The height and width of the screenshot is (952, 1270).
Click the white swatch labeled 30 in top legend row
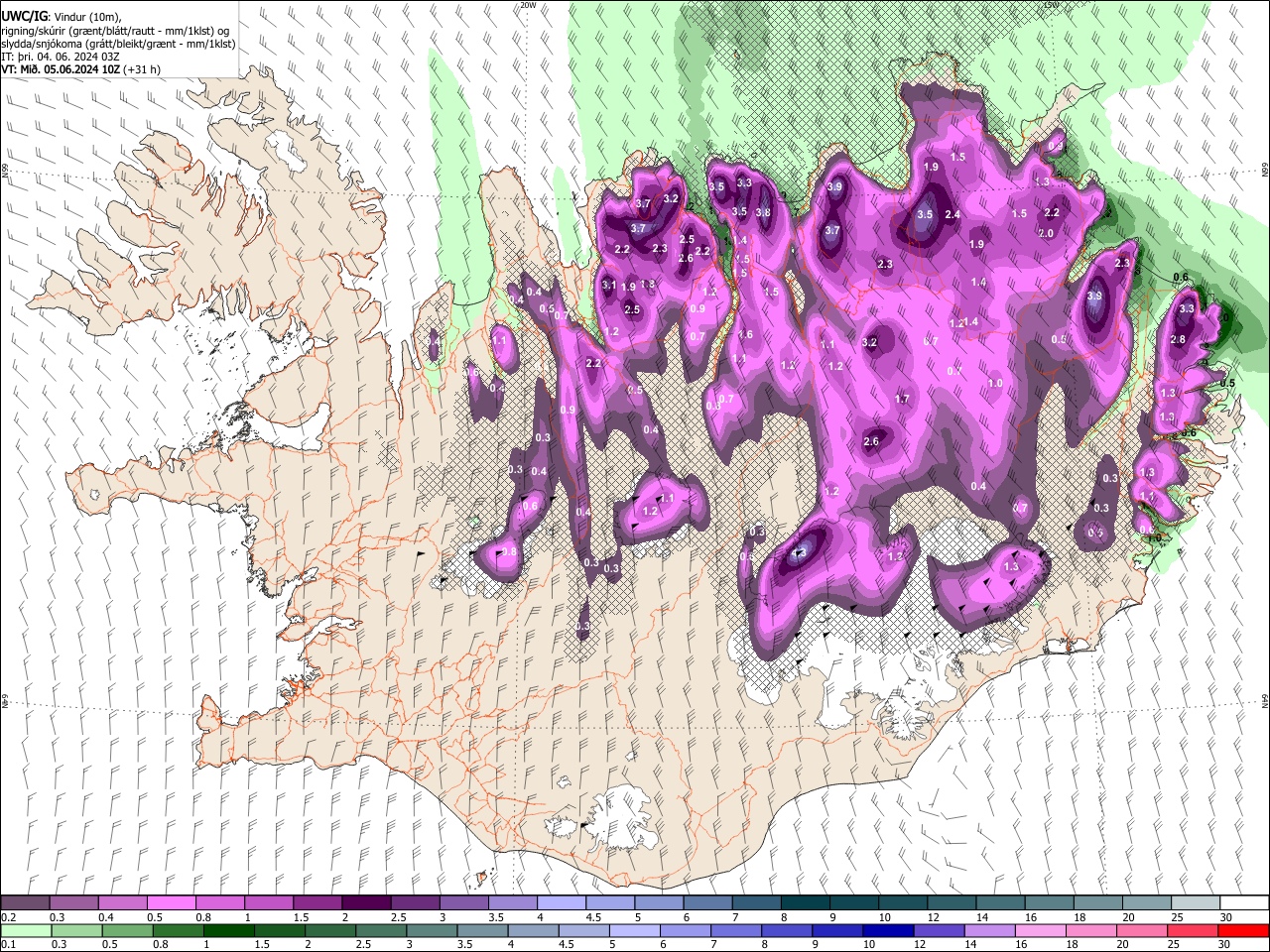click(x=1243, y=902)
